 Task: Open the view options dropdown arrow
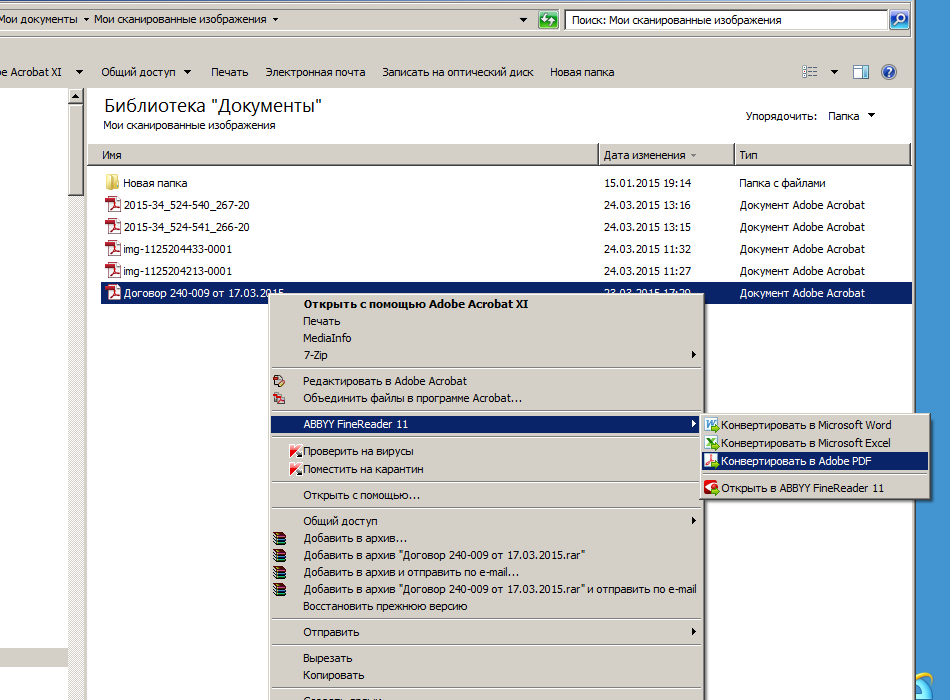834,72
